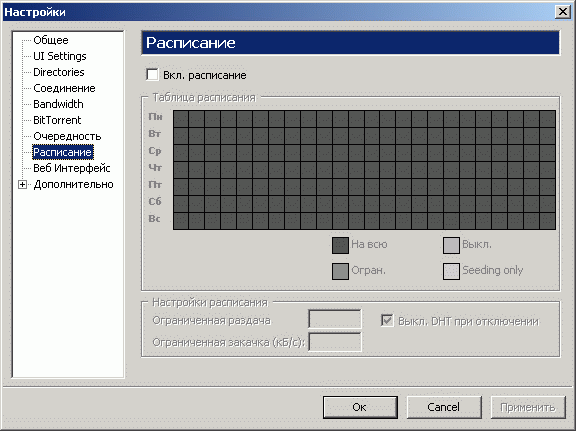Click the Ограниченная раздача input field
Image resolution: width=576 pixels, height=431 pixels.
click(x=335, y=319)
